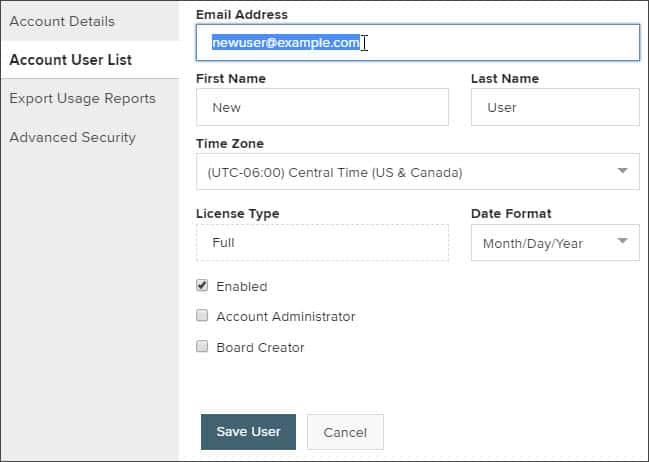Uncheck the Enabled checkbox

(202, 286)
